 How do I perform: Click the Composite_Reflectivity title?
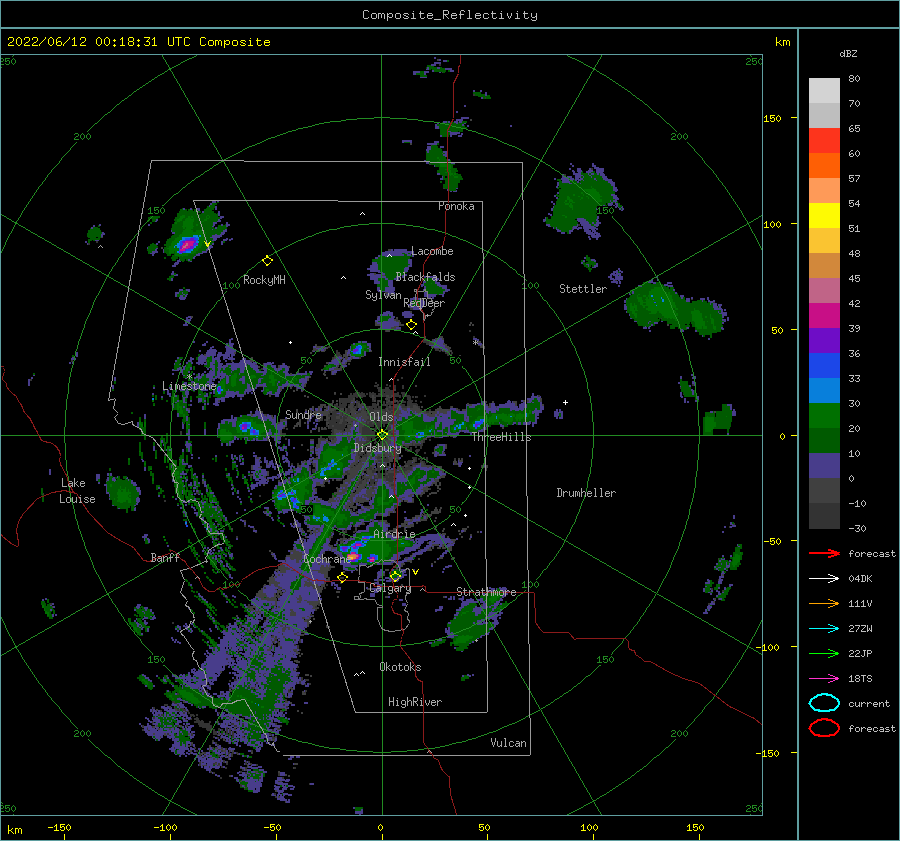click(x=449, y=15)
